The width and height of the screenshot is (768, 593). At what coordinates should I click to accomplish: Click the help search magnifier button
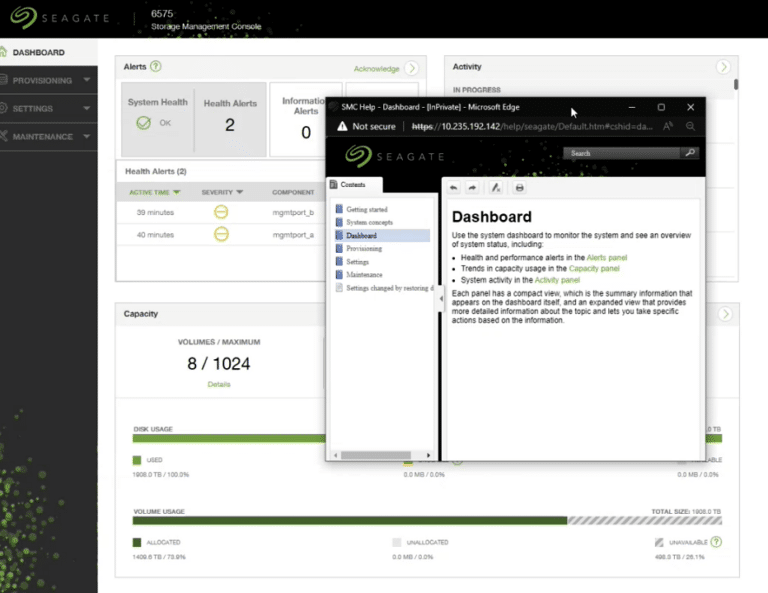click(690, 153)
